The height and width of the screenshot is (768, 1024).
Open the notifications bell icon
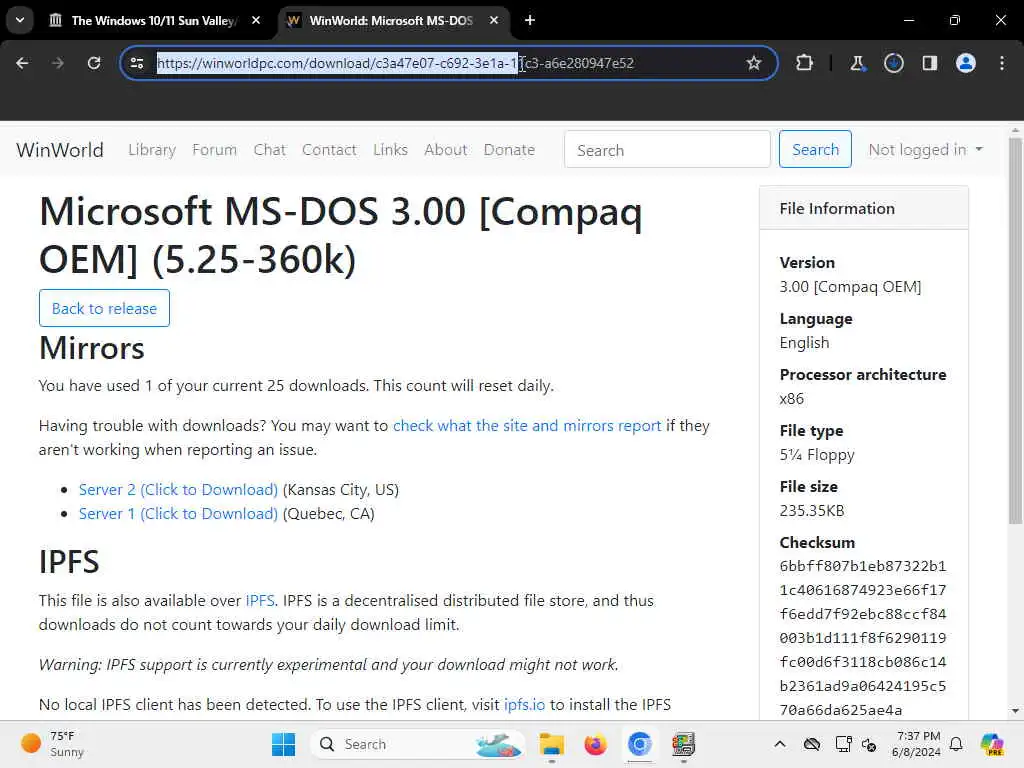click(x=956, y=744)
